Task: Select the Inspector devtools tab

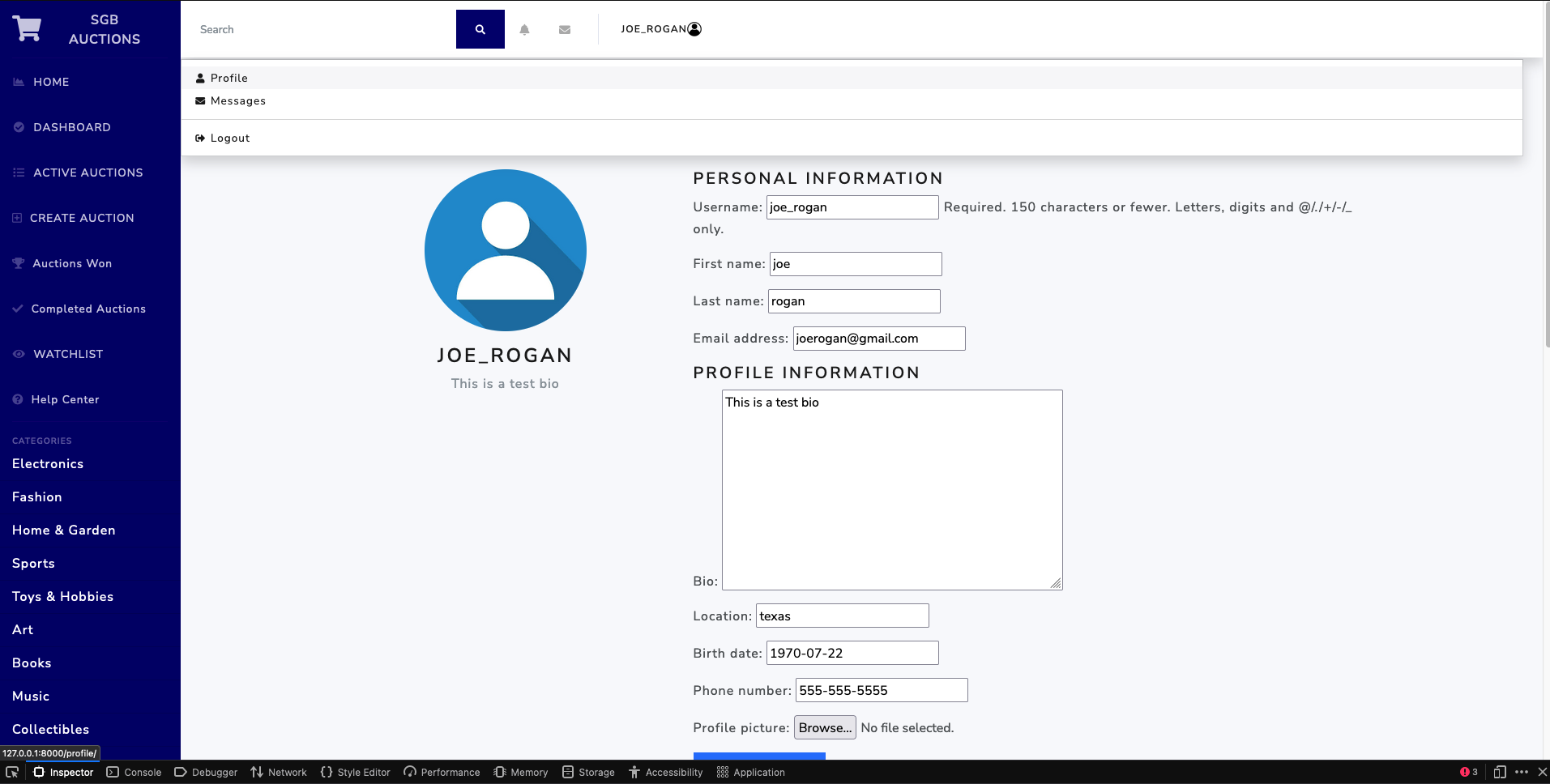Action: pyautogui.click(x=63, y=772)
